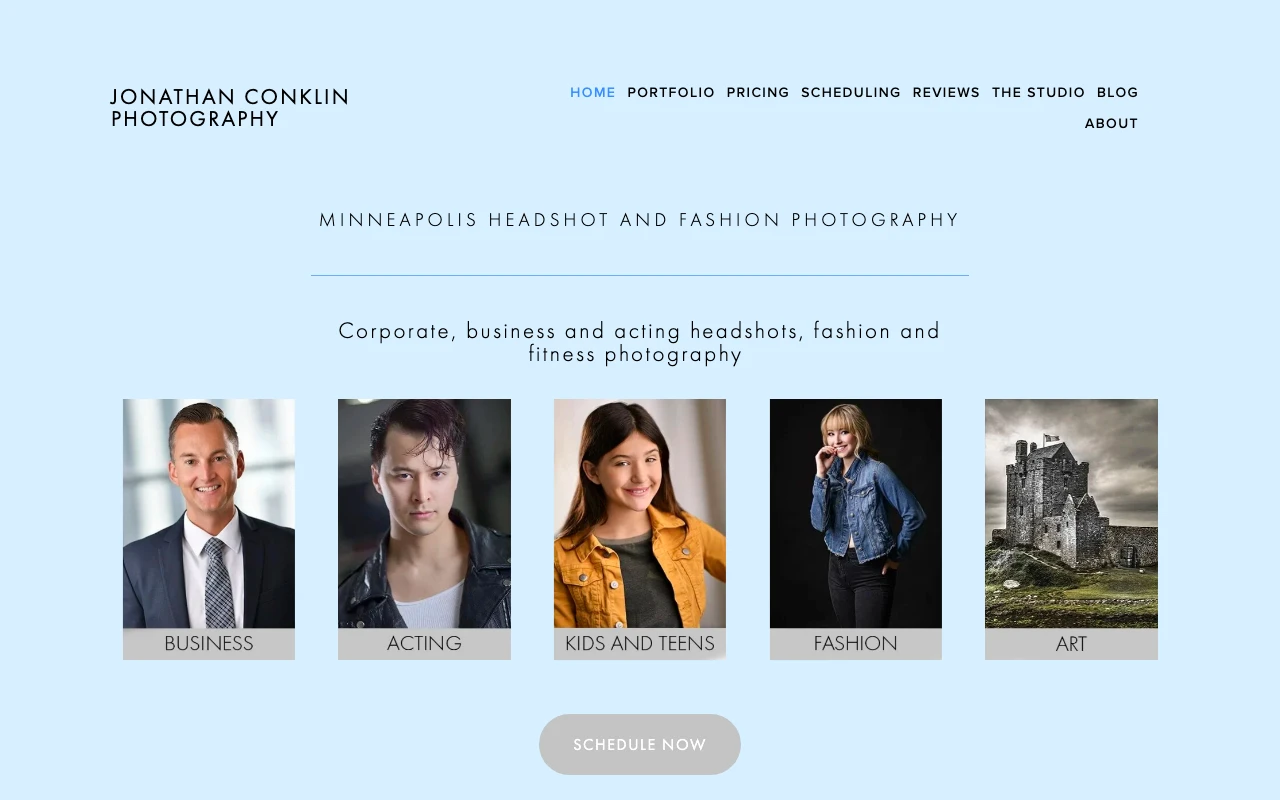Open the Pricing menu link
This screenshot has width=1280, height=800.
758,92
